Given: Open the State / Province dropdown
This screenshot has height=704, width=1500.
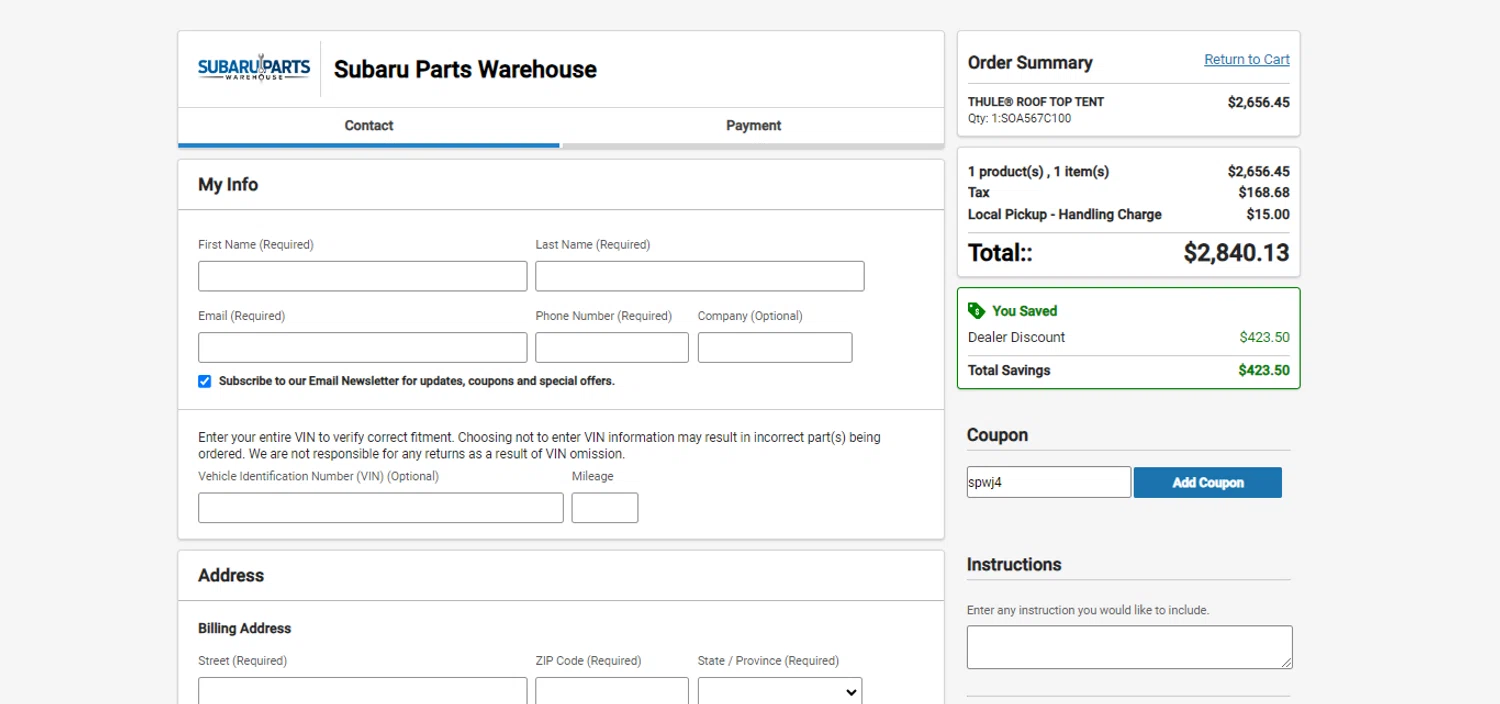Looking at the screenshot, I should point(780,691).
